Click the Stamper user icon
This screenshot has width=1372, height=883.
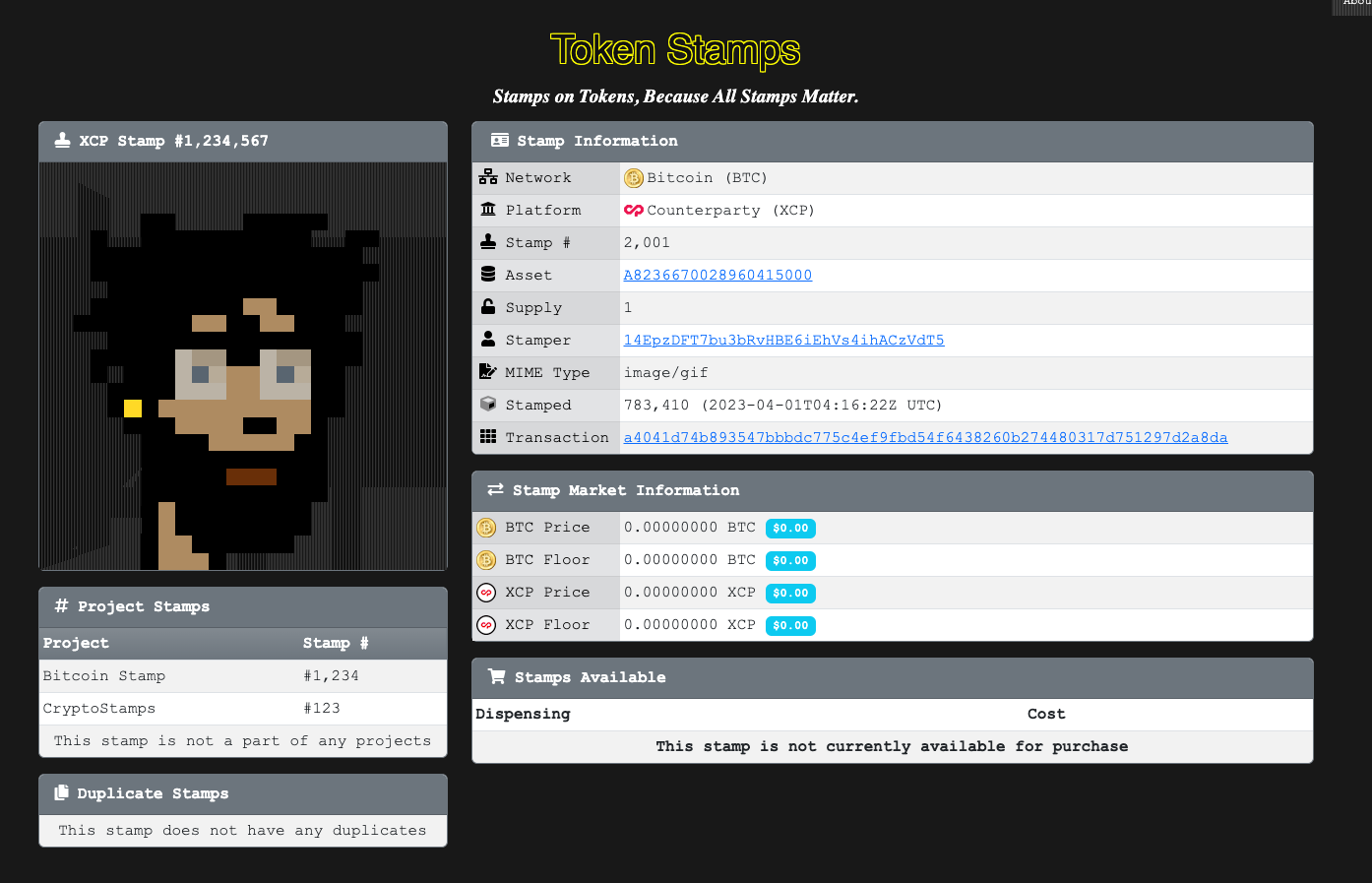(x=488, y=339)
